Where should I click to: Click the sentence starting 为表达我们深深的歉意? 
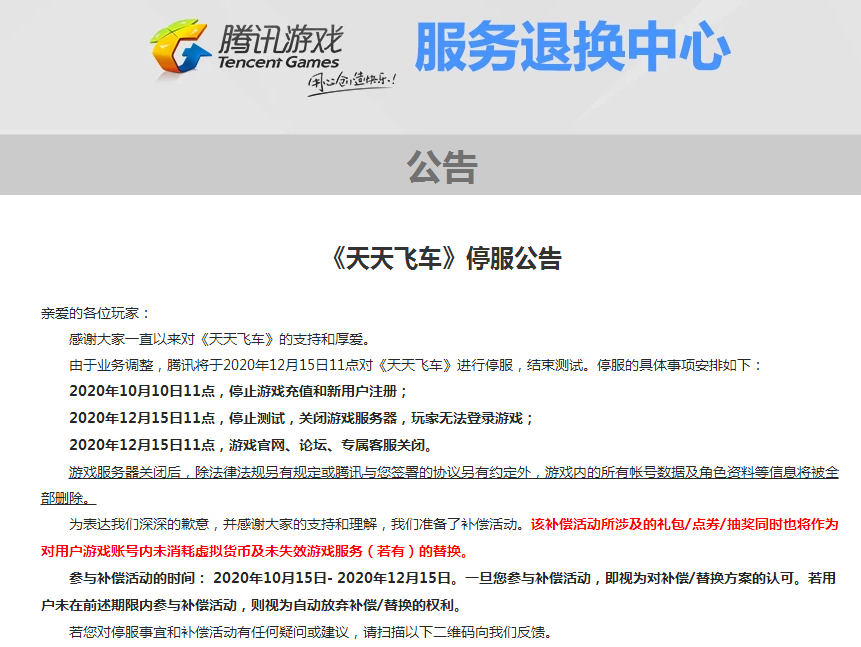pyautogui.click(x=298, y=525)
